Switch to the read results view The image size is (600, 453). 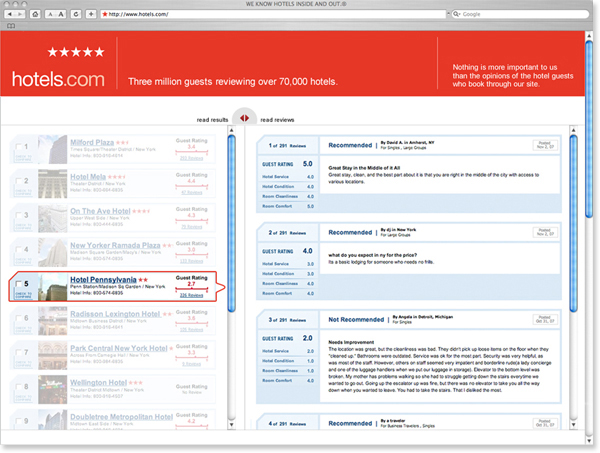212,119
